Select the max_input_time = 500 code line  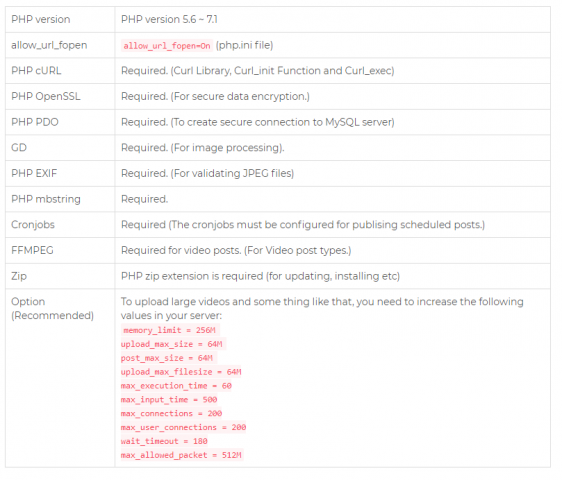169,400
